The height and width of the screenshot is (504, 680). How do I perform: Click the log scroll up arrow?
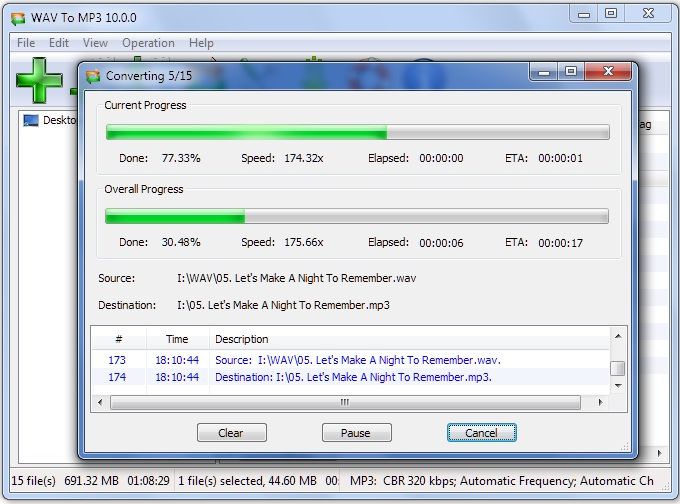tap(618, 336)
